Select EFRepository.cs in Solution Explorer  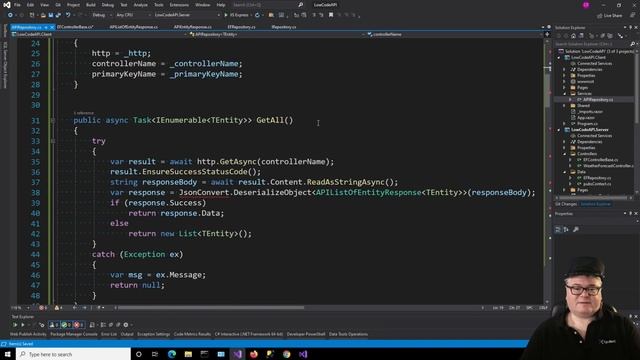pos(597,178)
